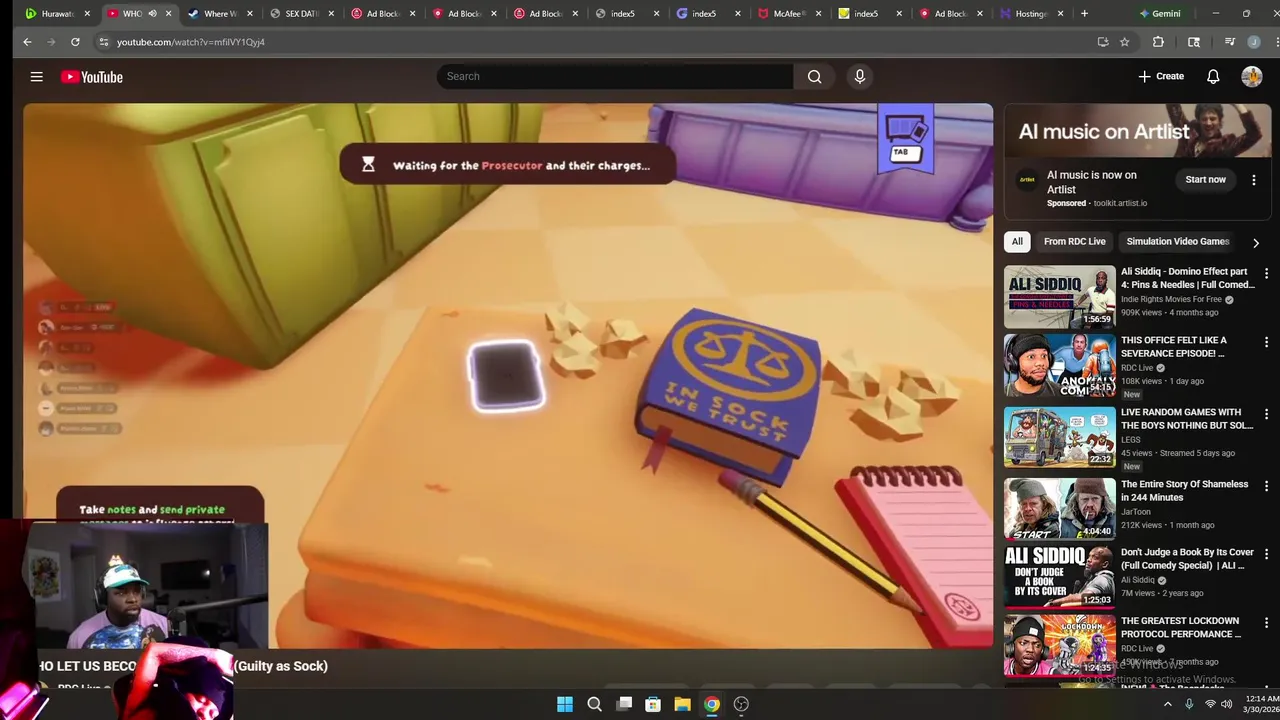Open OBS Studio from taskbar
Viewport: 1280px width, 720px height.
tap(741, 704)
